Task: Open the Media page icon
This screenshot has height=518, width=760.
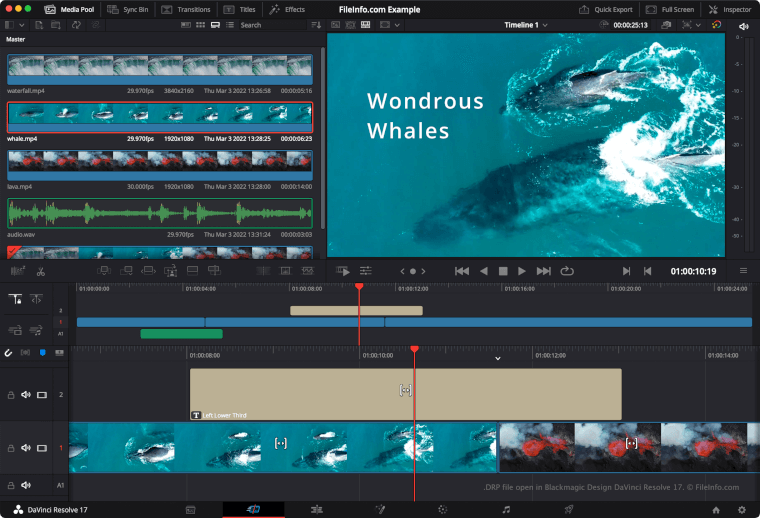Action: [189, 509]
